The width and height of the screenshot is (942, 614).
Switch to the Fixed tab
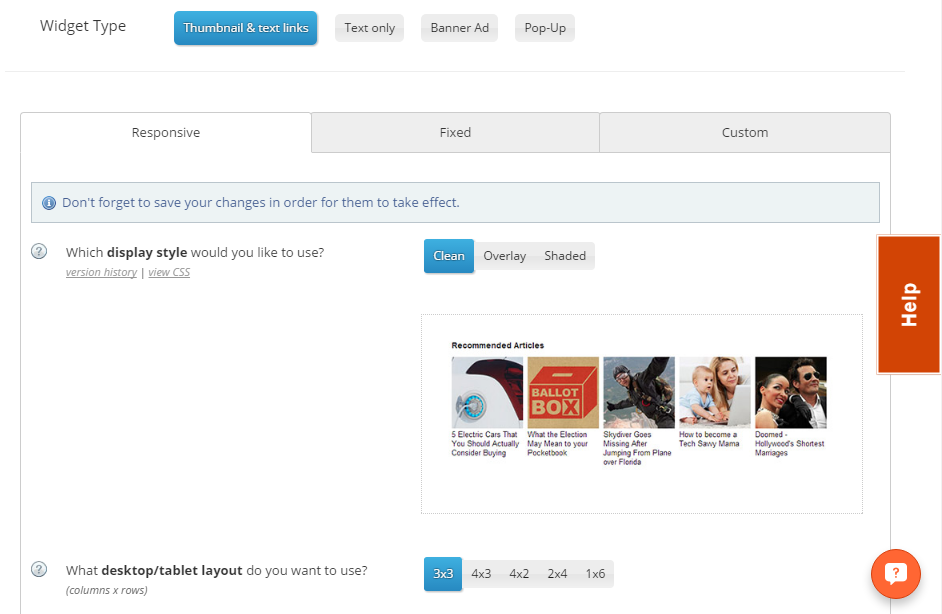tap(455, 133)
